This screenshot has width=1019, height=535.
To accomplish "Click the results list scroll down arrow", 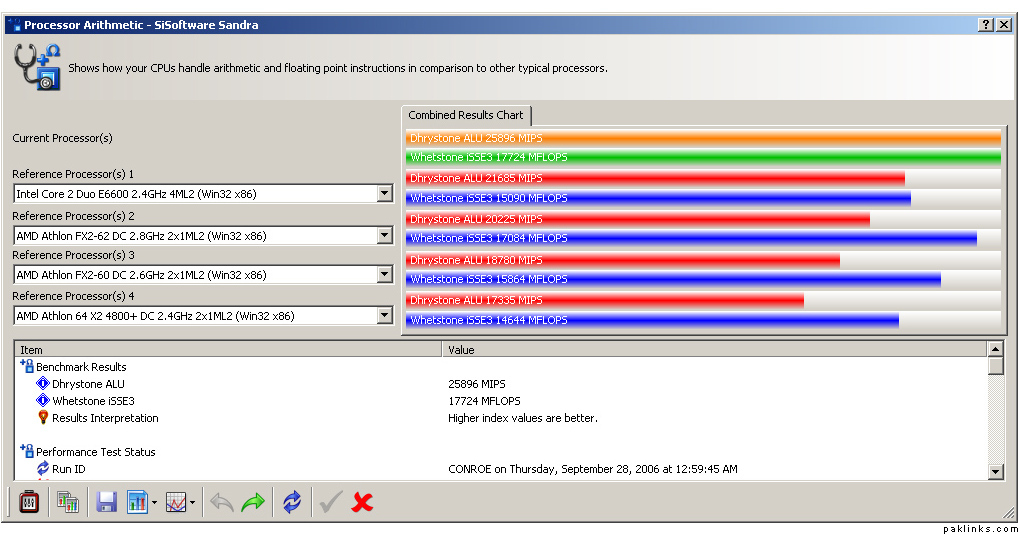I will 995,472.
